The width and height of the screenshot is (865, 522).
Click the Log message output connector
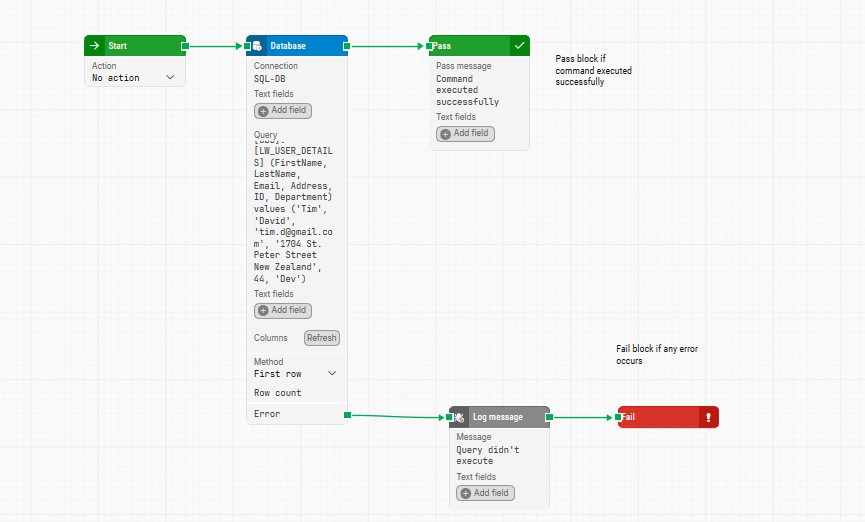pos(549,417)
